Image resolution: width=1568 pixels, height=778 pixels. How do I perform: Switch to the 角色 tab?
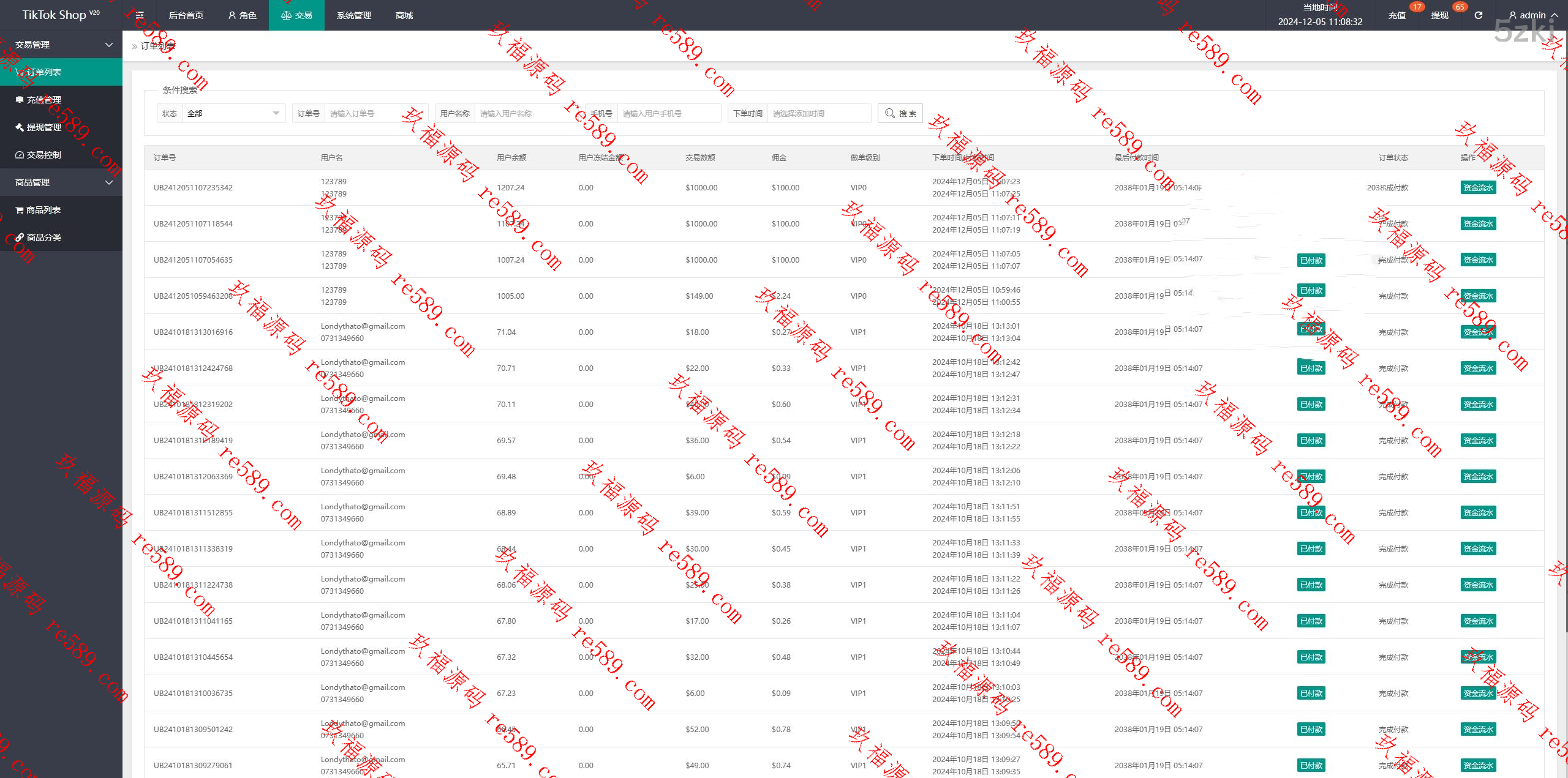242,15
